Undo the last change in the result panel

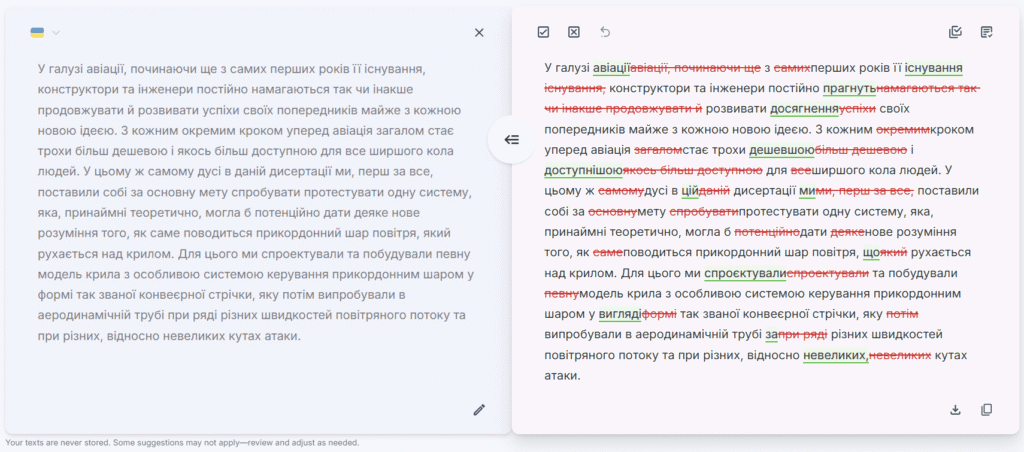coord(604,32)
